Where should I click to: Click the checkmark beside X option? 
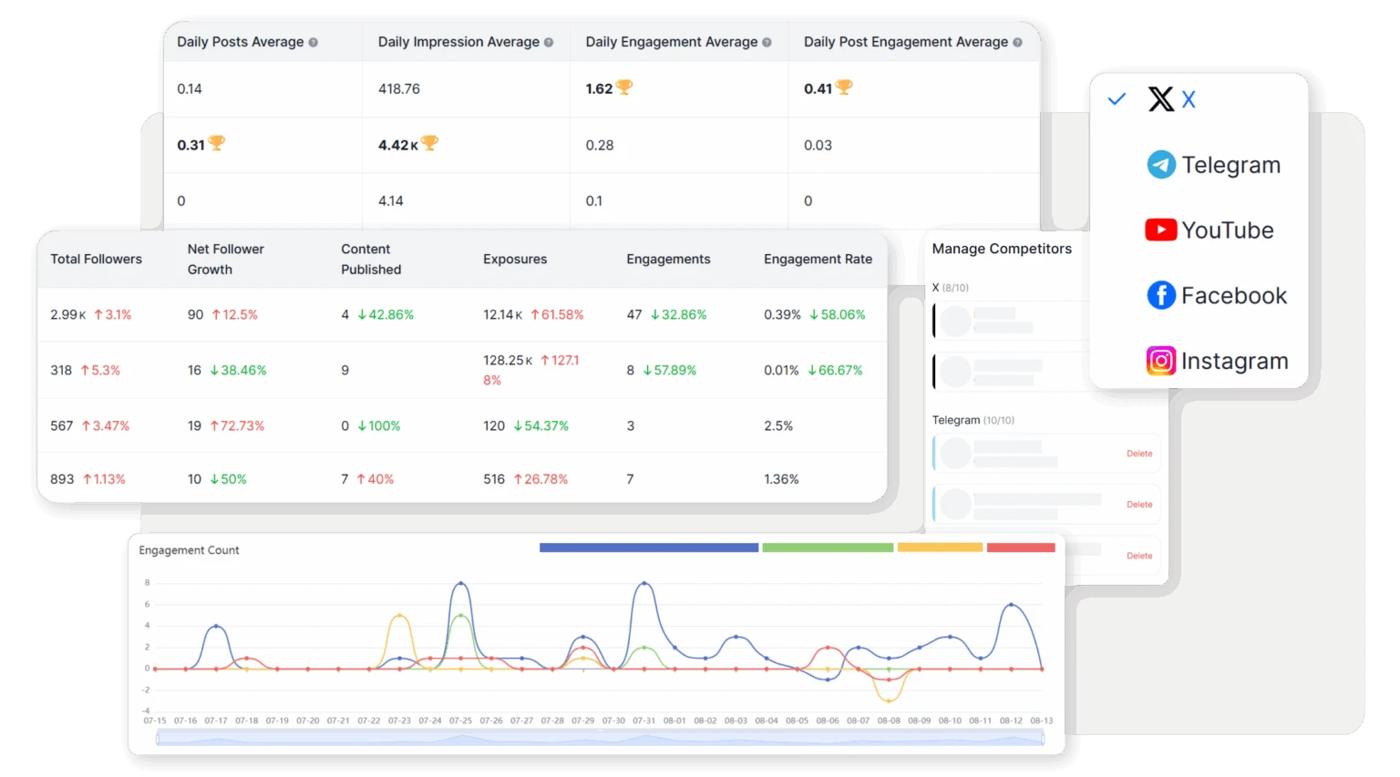[x=1117, y=99]
